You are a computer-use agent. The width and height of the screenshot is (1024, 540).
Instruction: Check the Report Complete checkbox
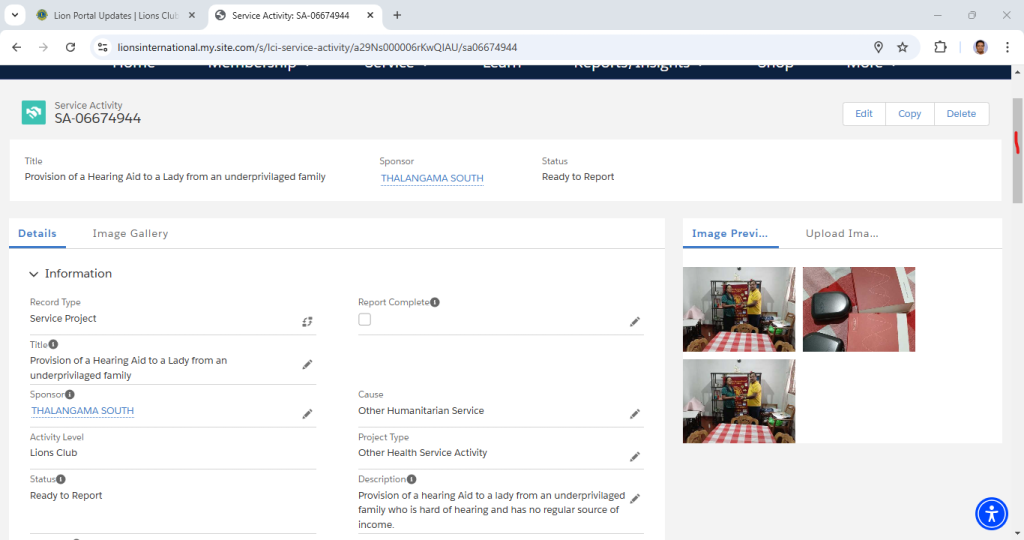[x=364, y=319]
